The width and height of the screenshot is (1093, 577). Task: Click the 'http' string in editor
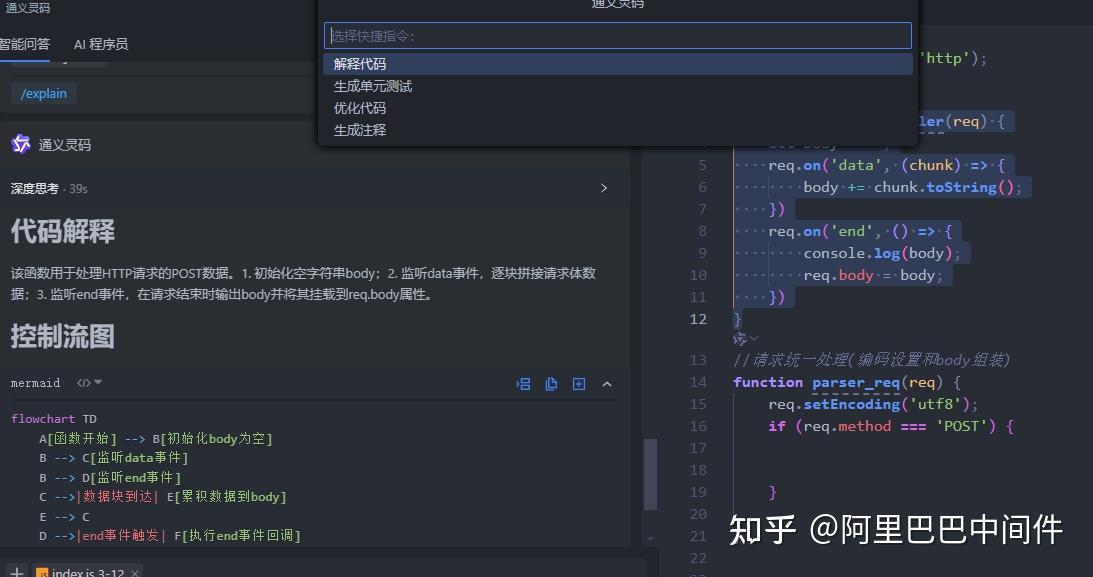tap(944, 59)
